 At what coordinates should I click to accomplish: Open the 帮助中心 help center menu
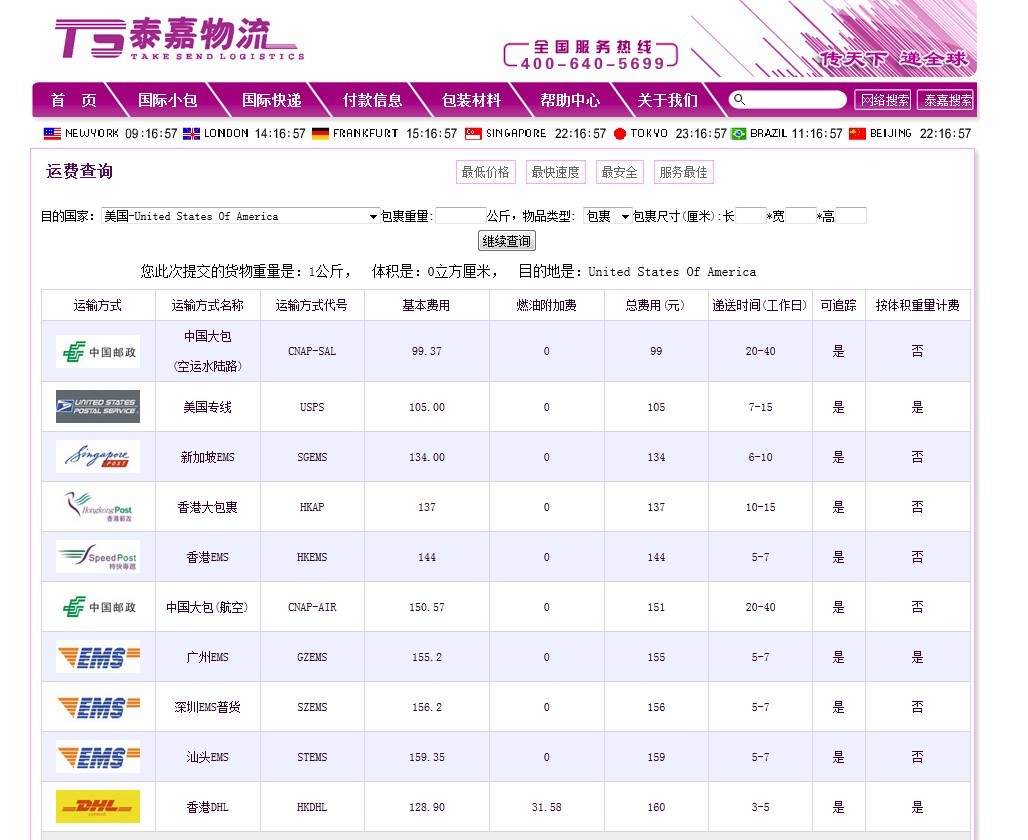570,100
